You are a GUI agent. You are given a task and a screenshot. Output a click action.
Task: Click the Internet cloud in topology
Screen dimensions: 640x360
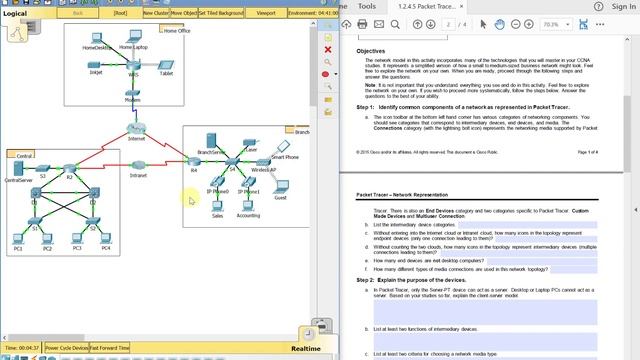[x=136, y=129]
